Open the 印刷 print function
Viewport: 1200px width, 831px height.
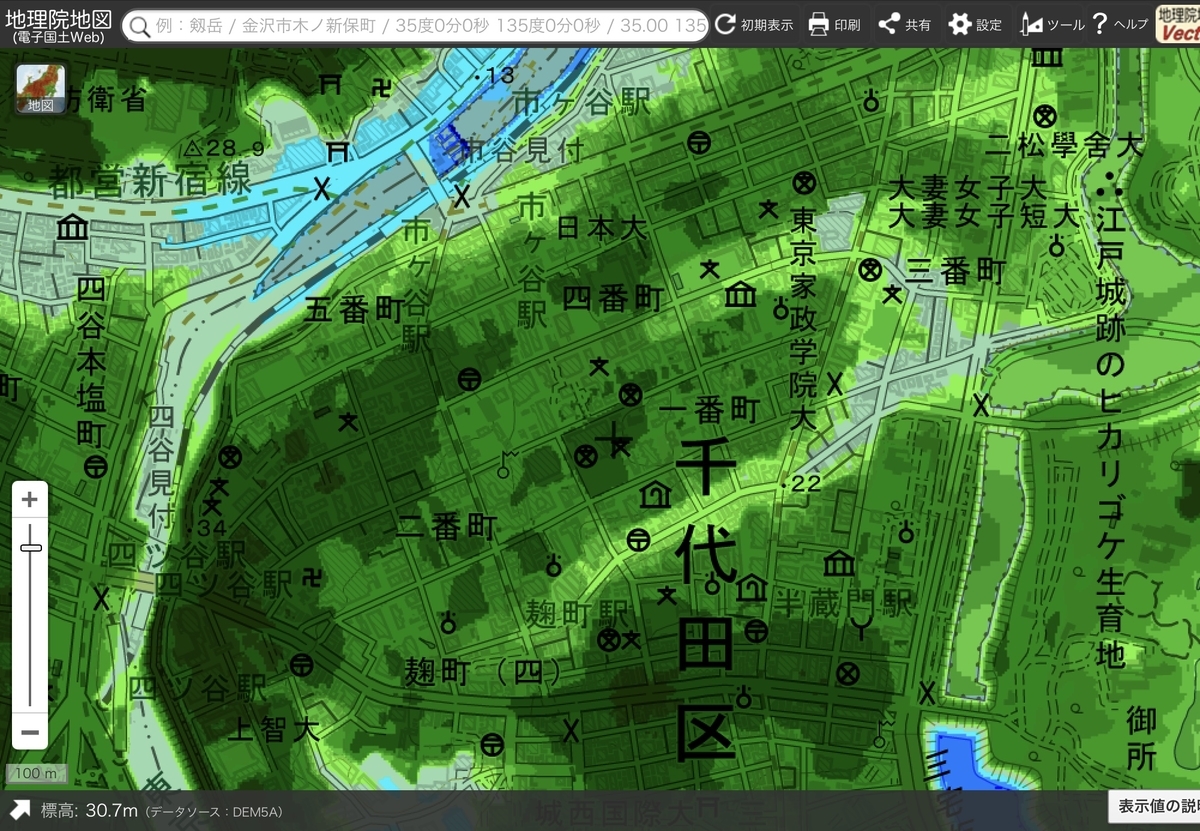click(x=834, y=25)
